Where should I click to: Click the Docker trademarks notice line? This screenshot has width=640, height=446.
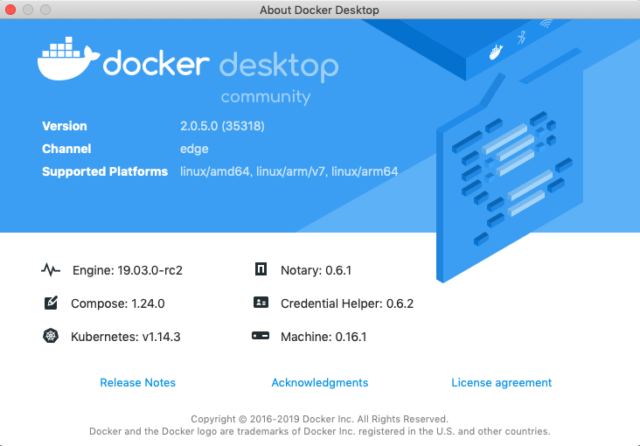(320, 431)
